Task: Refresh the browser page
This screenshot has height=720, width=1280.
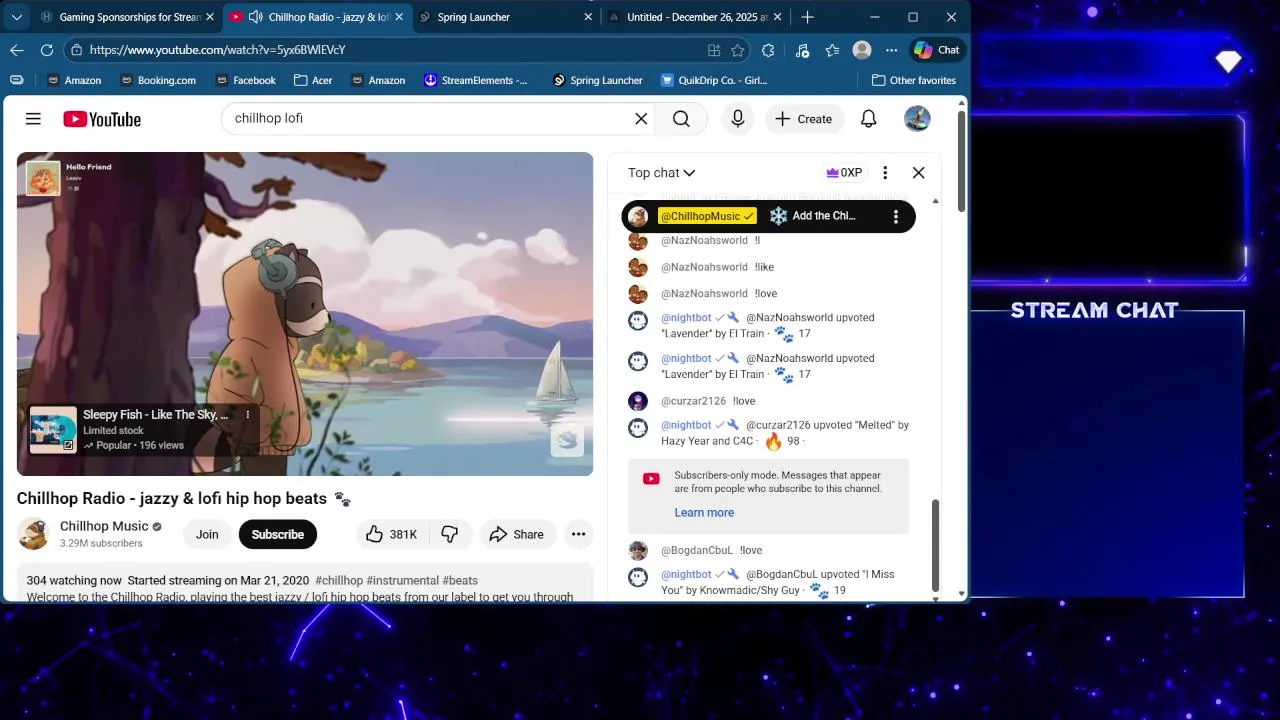Action: coord(46,50)
